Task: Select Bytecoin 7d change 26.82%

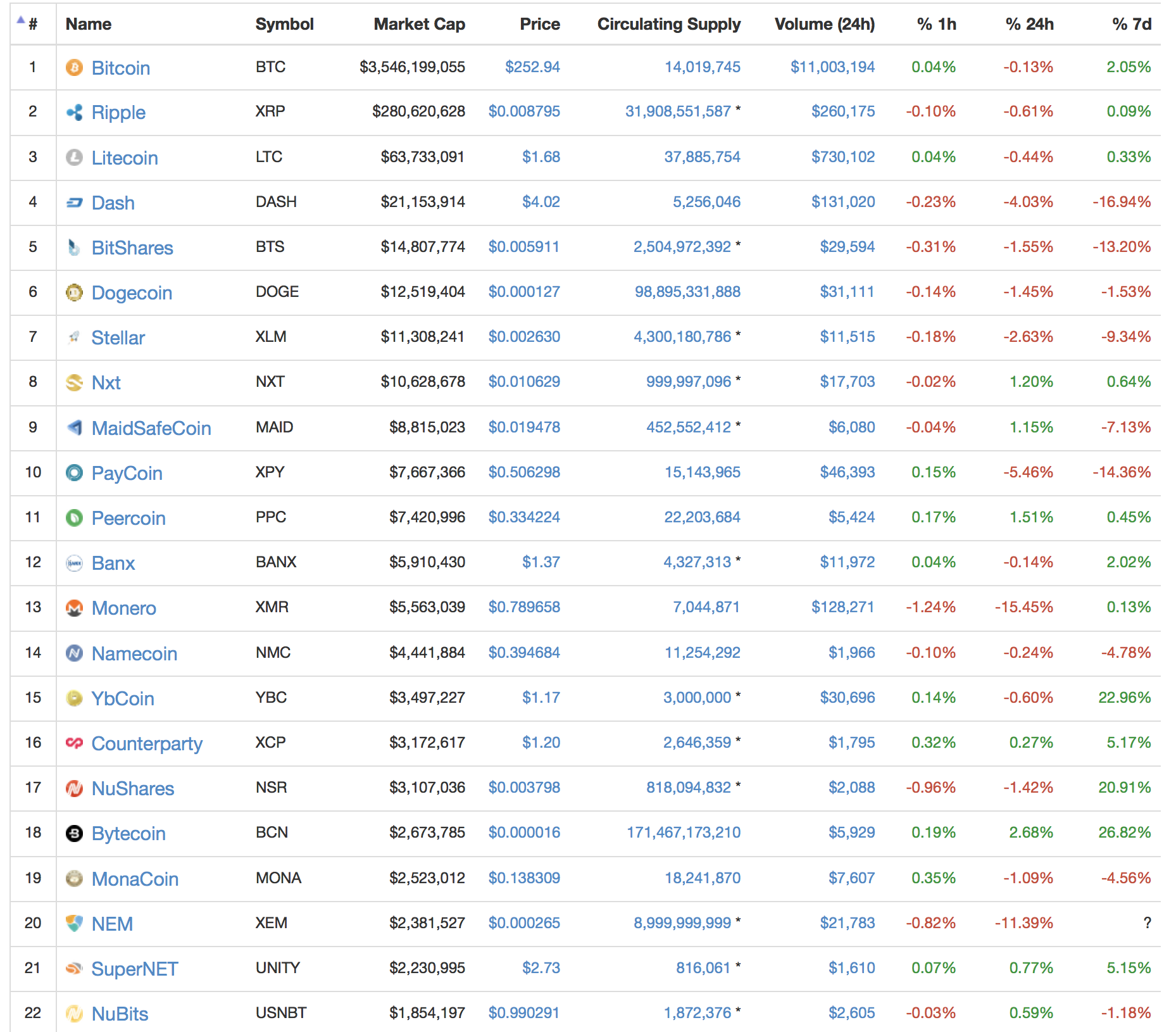Action: pos(1125,833)
